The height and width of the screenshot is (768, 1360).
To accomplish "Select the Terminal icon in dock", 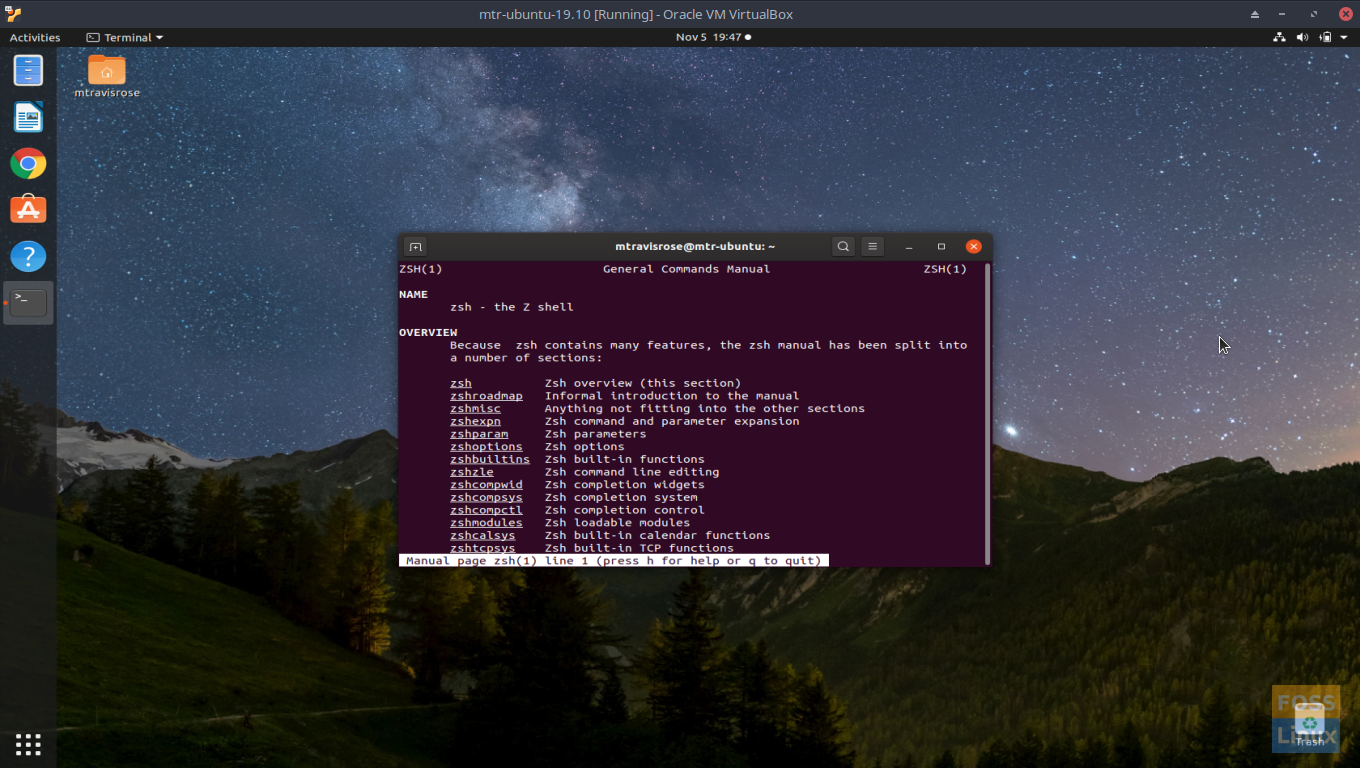I will 28,302.
